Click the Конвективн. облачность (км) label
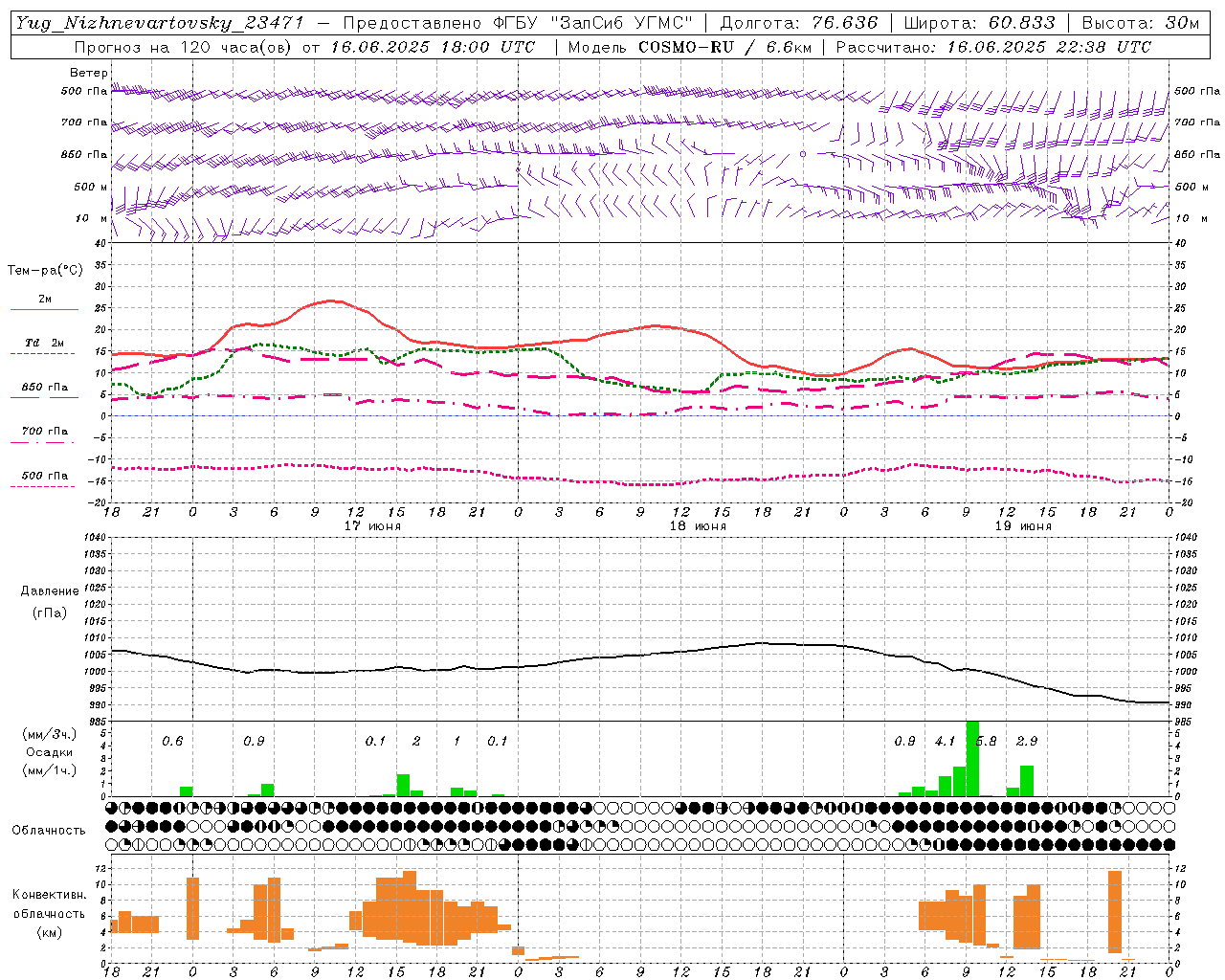Viewport: 1225px width, 980px height. pos(49,913)
